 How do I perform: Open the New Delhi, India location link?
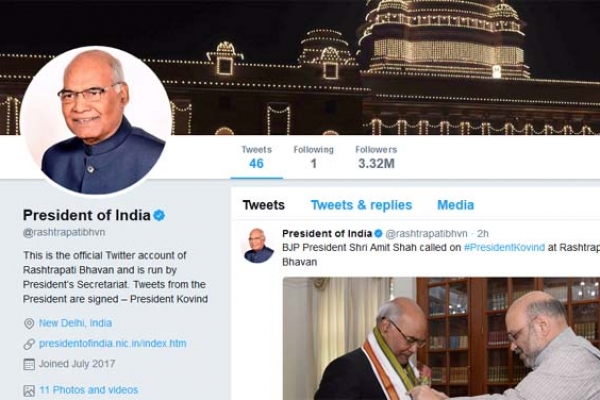pos(75,323)
